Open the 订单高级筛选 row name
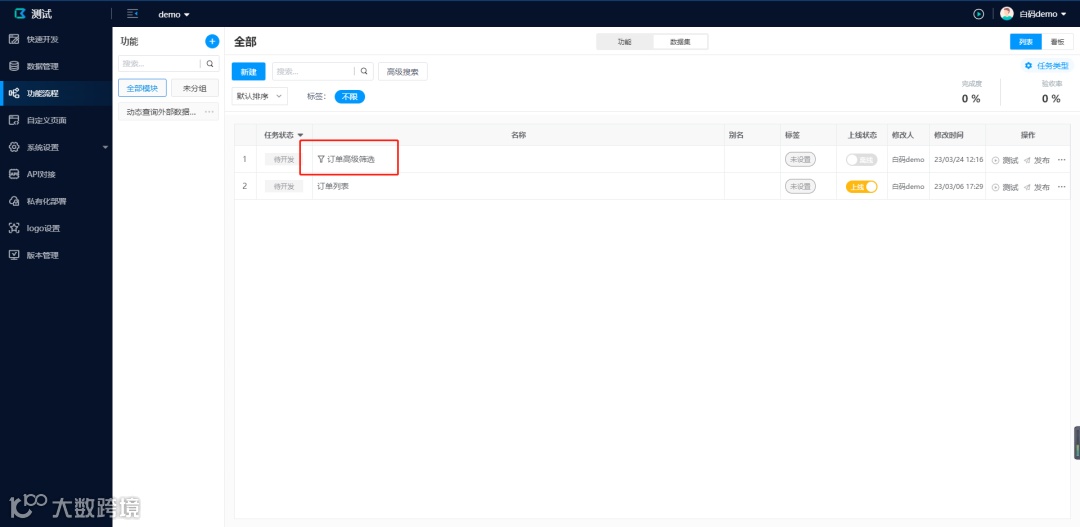 (351, 159)
